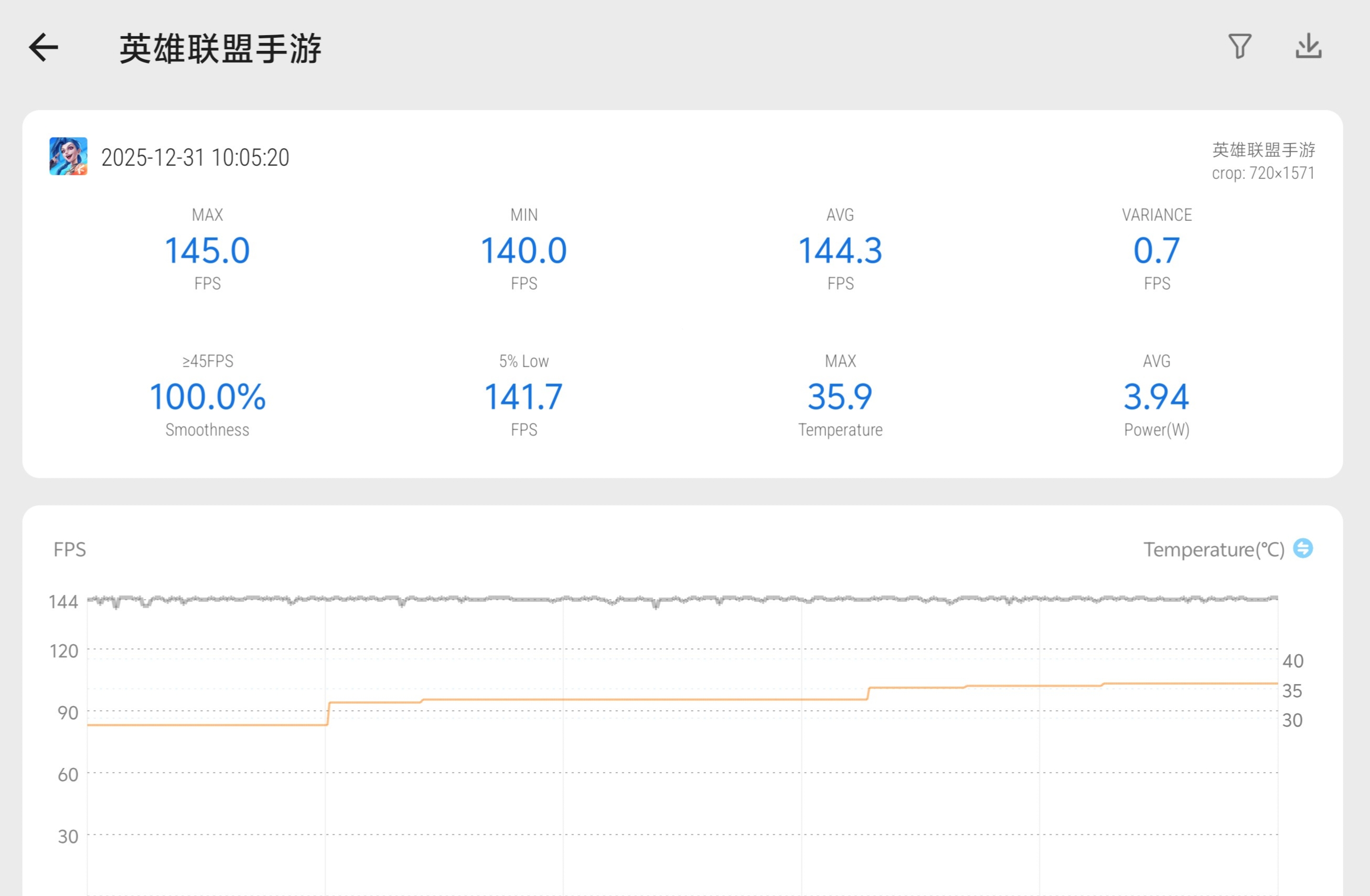Tap the 5% Low 141.7 value
The width and height of the screenshot is (1370, 896).
pos(523,397)
